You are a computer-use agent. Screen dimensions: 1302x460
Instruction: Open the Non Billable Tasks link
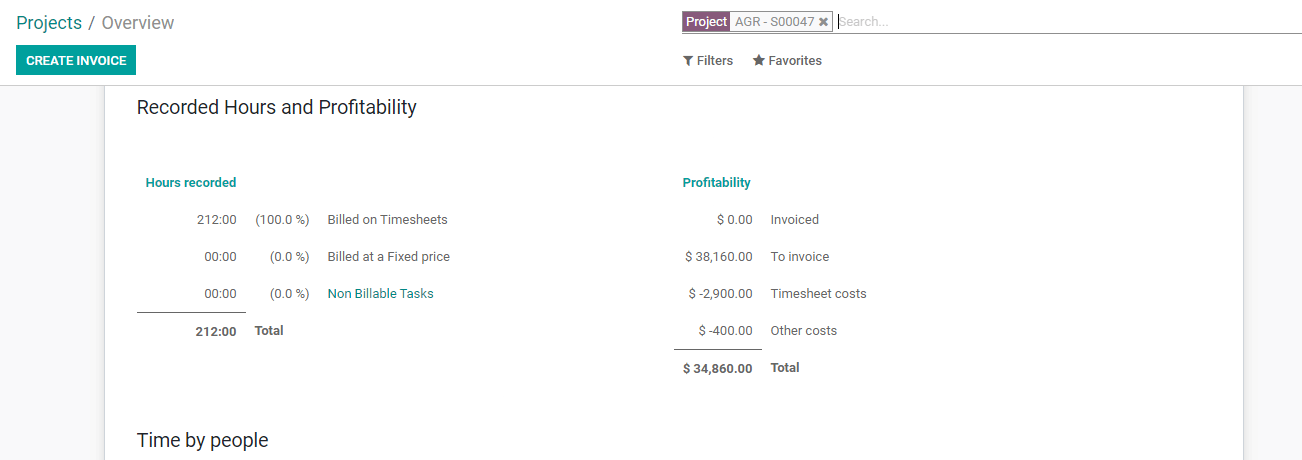(381, 294)
